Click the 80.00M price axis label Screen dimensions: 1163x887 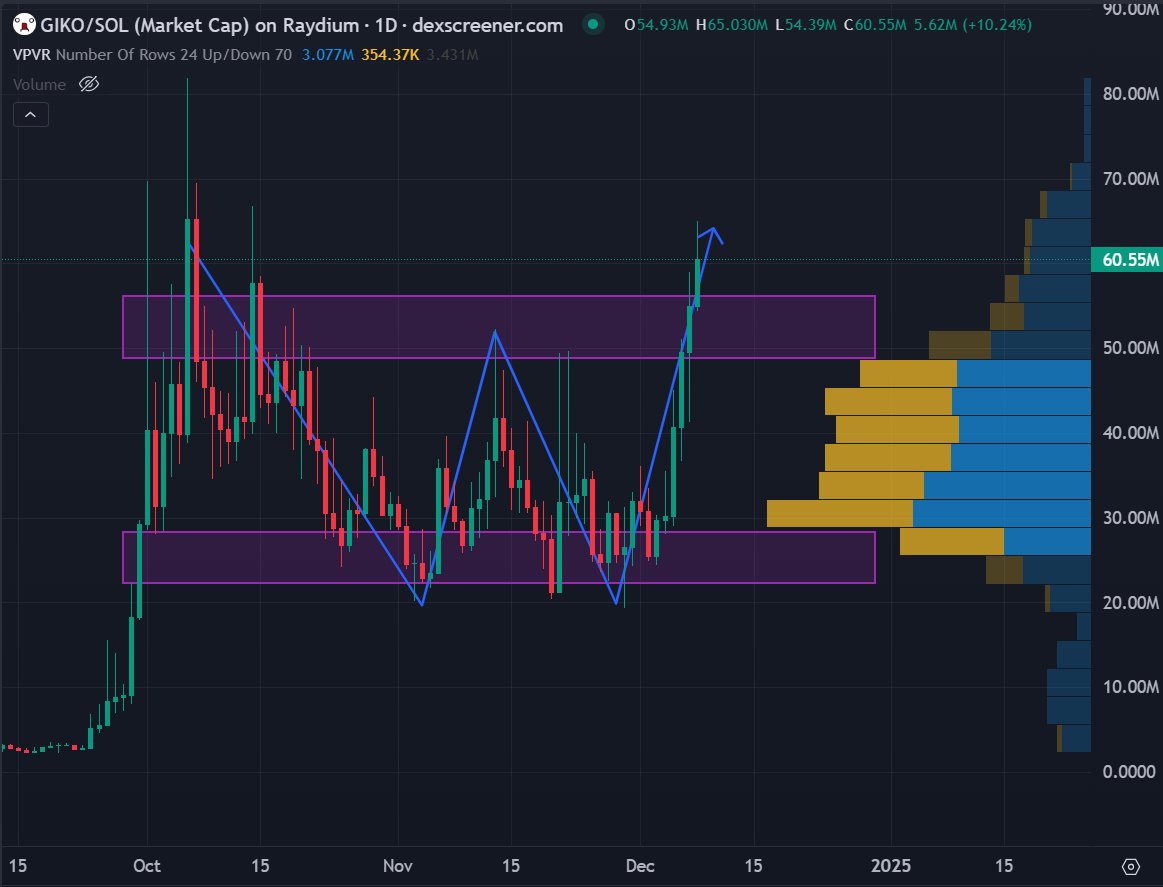click(1130, 93)
